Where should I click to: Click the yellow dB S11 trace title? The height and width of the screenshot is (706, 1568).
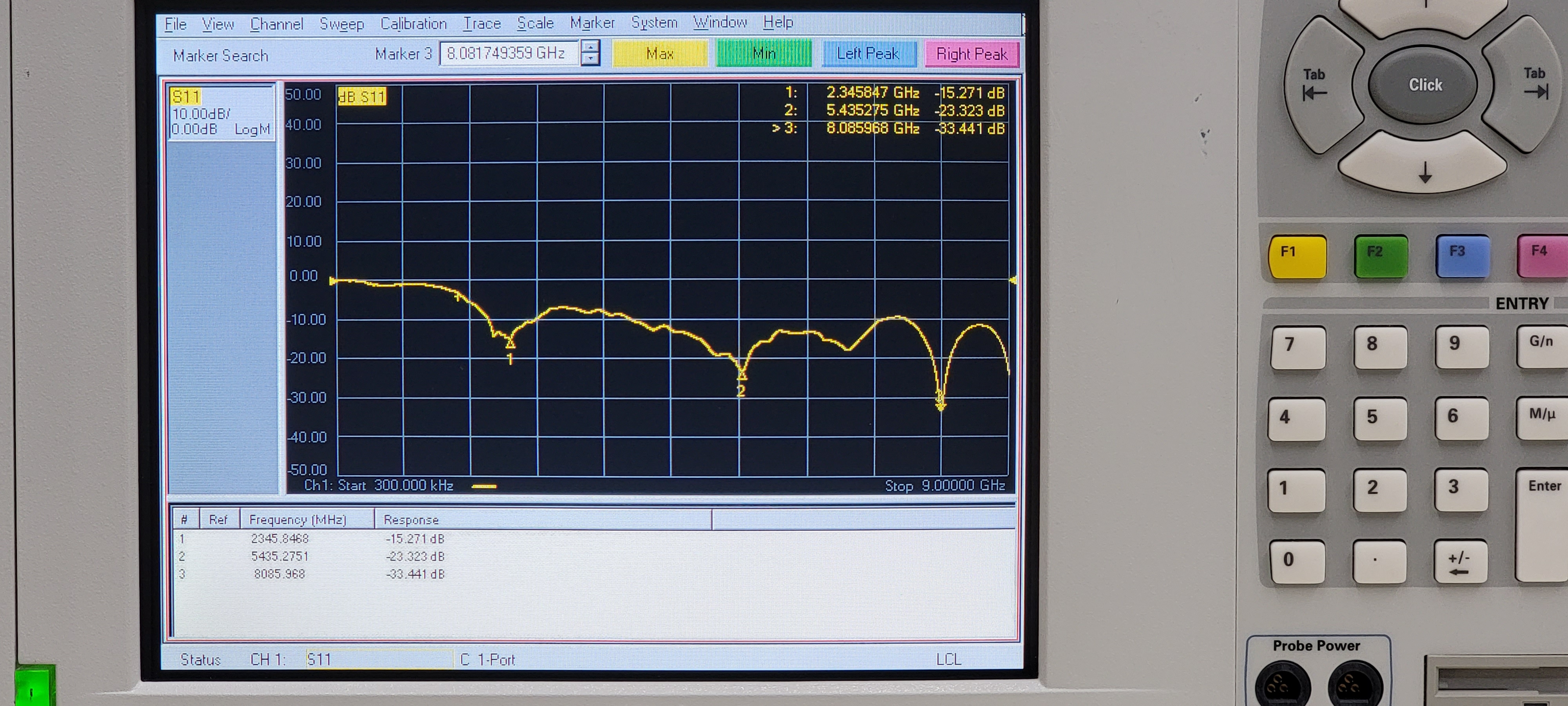(362, 97)
